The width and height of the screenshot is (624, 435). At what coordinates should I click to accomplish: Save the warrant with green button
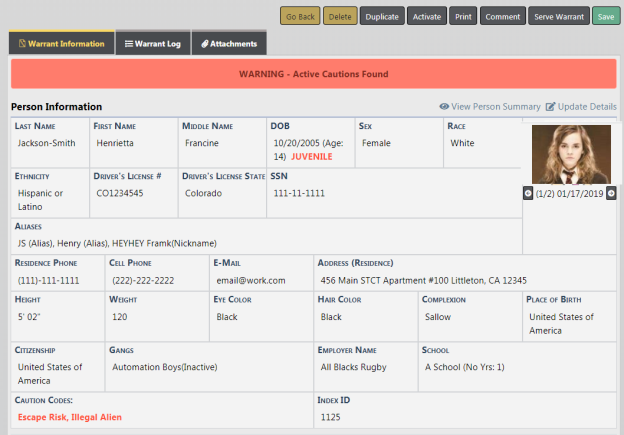click(604, 17)
